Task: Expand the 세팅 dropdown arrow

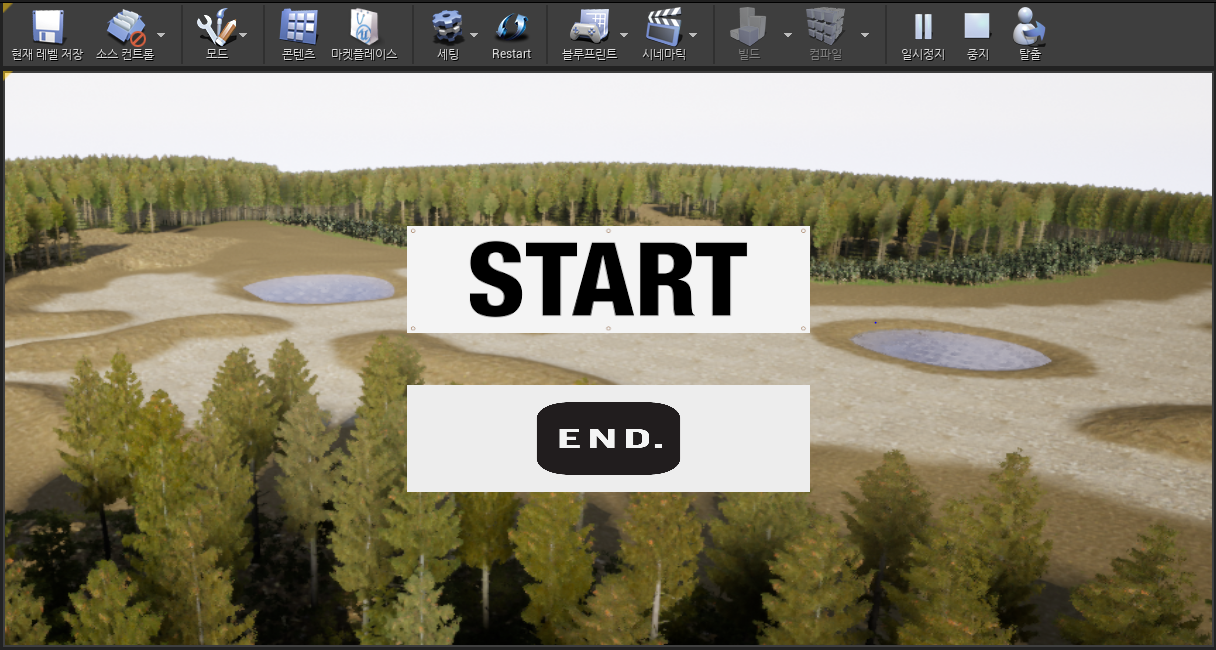Action: (474, 34)
